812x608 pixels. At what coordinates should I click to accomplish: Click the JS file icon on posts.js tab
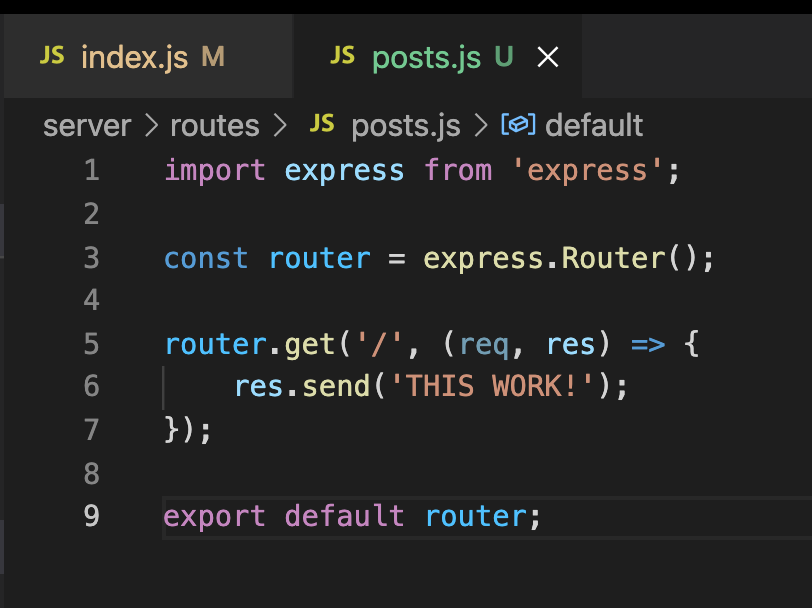pyautogui.click(x=343, y=55)
